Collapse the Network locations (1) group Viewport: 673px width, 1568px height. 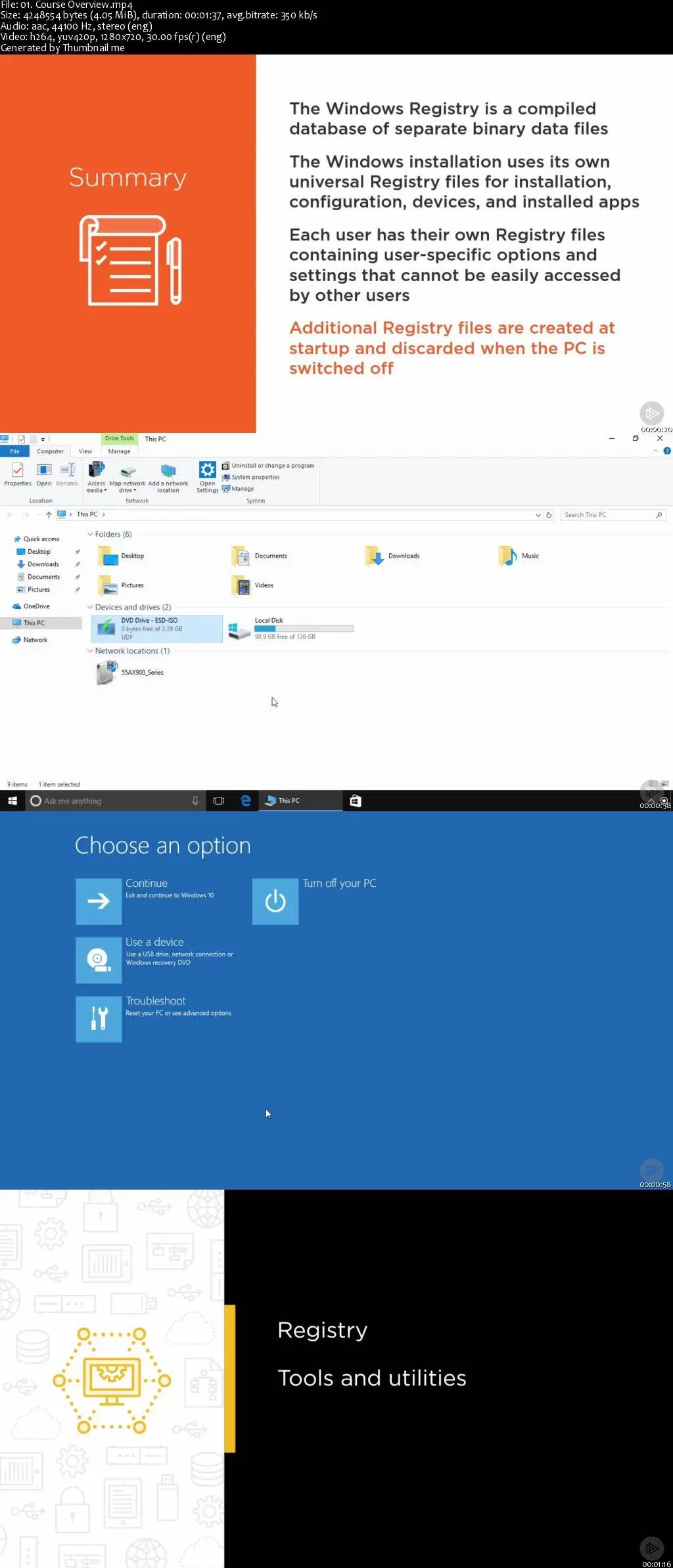coord(90,651)
